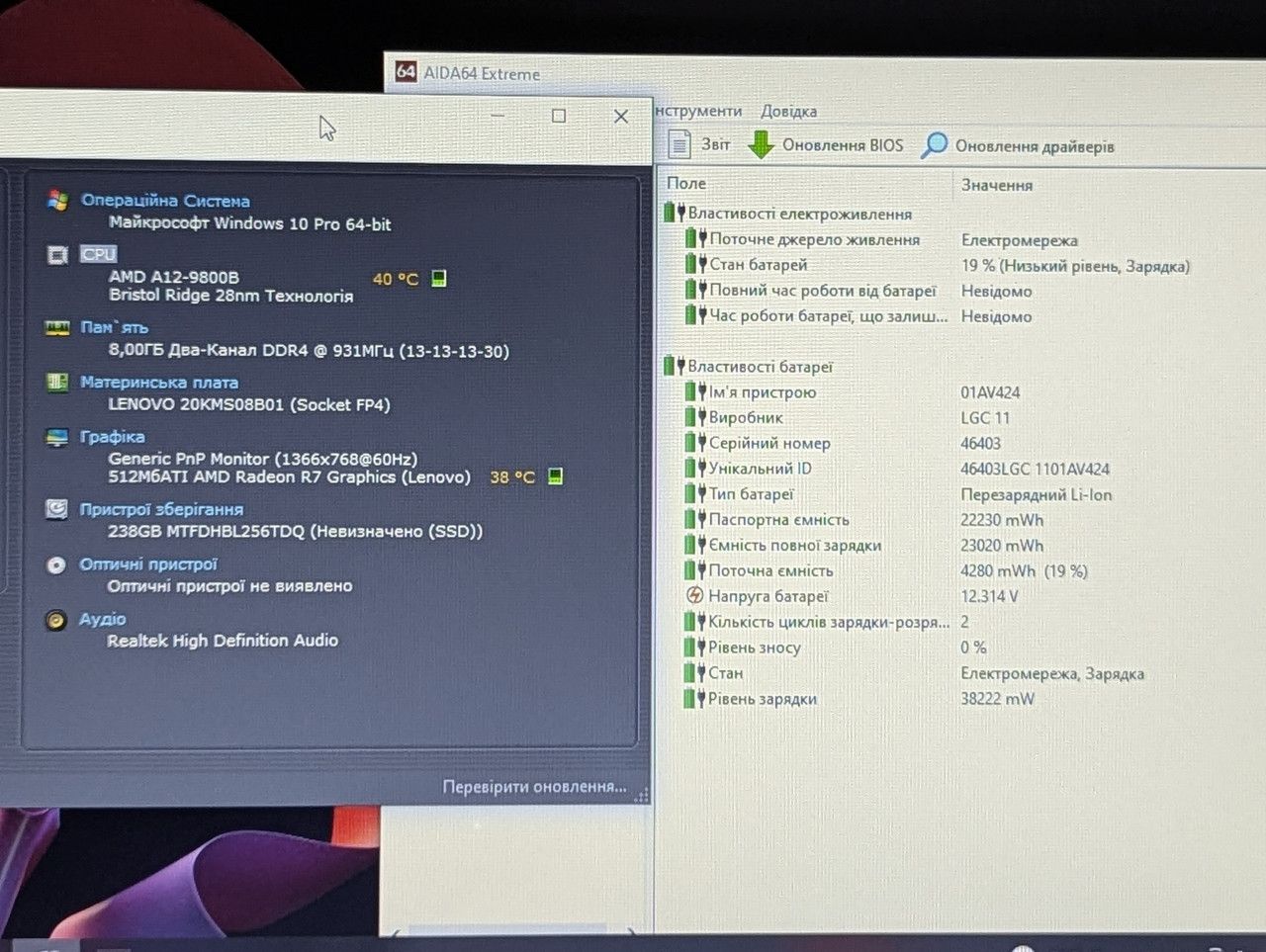Click the CPU temperature reading 40 °C

coord(396,280)
